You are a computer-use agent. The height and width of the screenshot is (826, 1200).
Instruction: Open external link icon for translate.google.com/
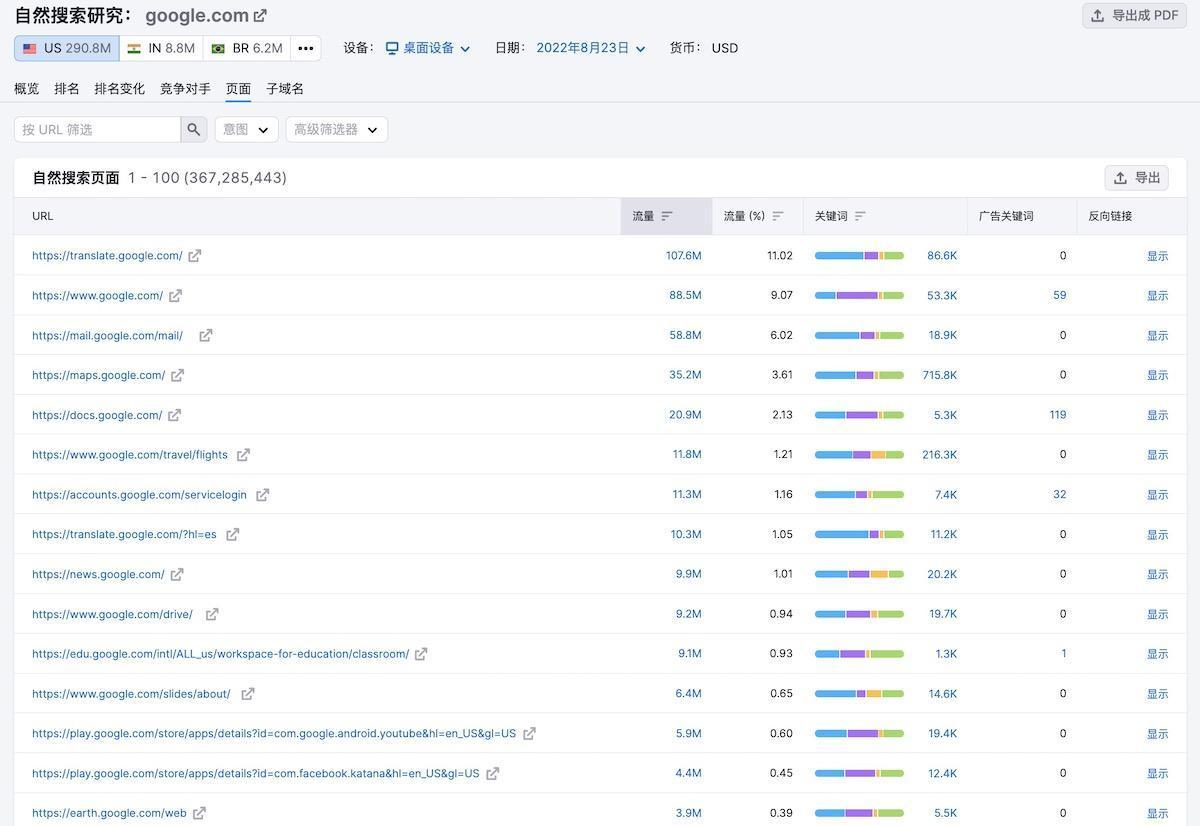click(x=195, y=256)
